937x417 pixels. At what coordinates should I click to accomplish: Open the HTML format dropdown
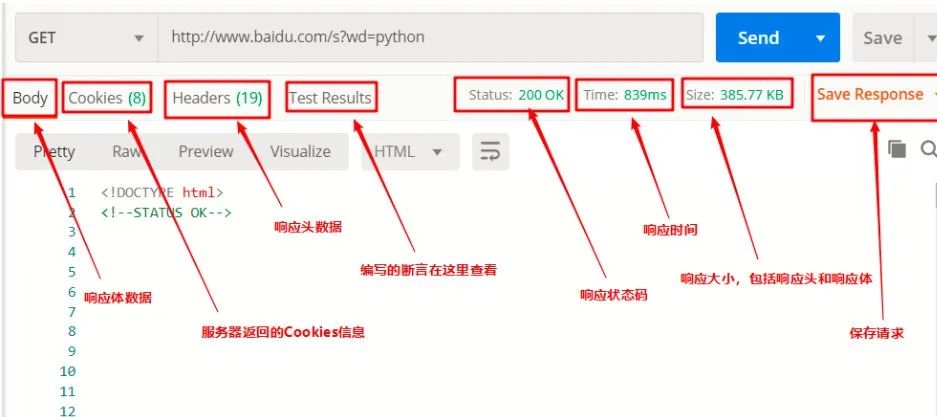pyautogui.click(x=410, y=152)
